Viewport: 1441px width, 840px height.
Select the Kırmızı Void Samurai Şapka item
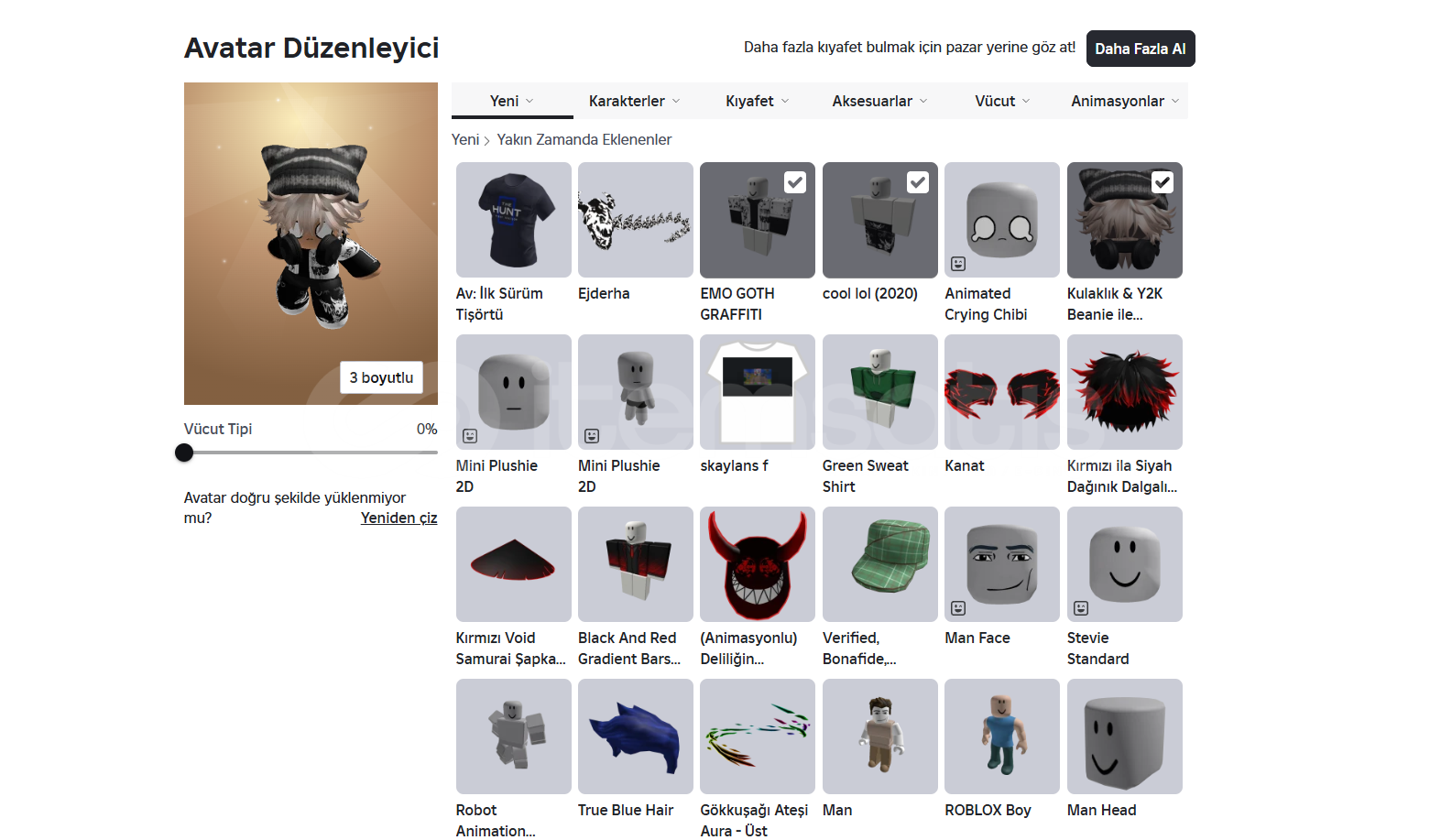point(514,564)
